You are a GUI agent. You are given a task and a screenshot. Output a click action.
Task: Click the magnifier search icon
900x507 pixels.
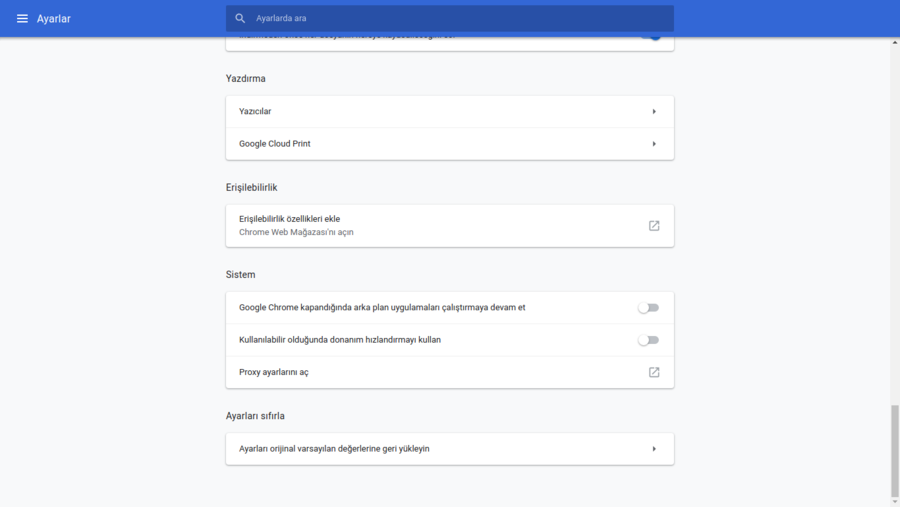pos(240,19)
